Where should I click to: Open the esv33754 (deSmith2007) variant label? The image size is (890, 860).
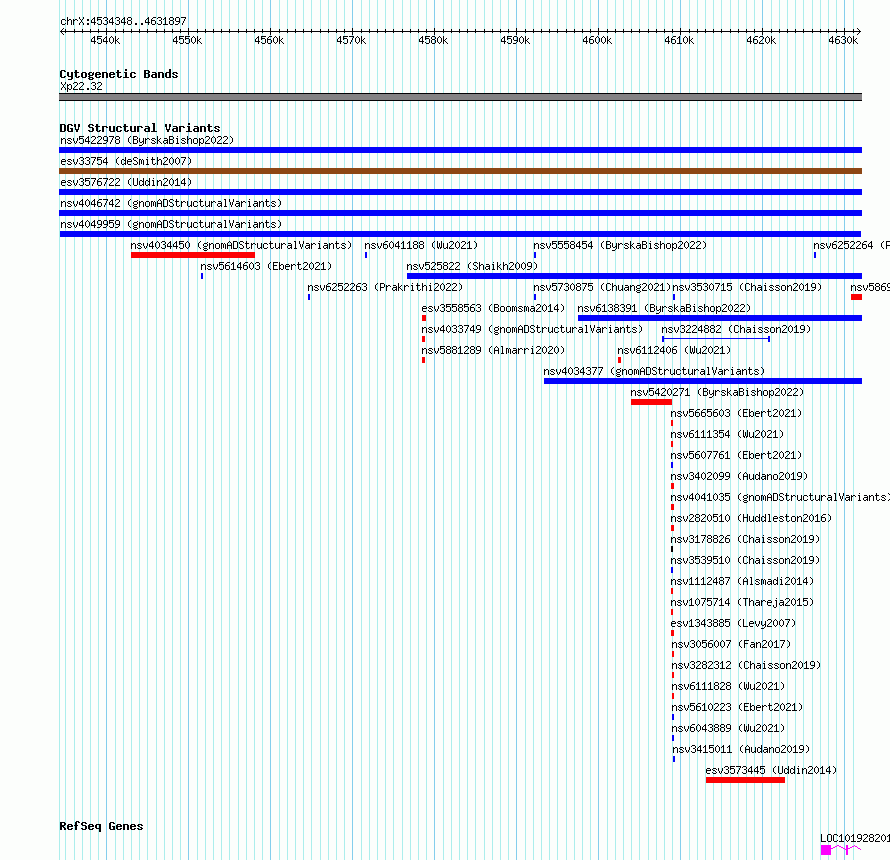pyautogui.click(x=126, y=161)
